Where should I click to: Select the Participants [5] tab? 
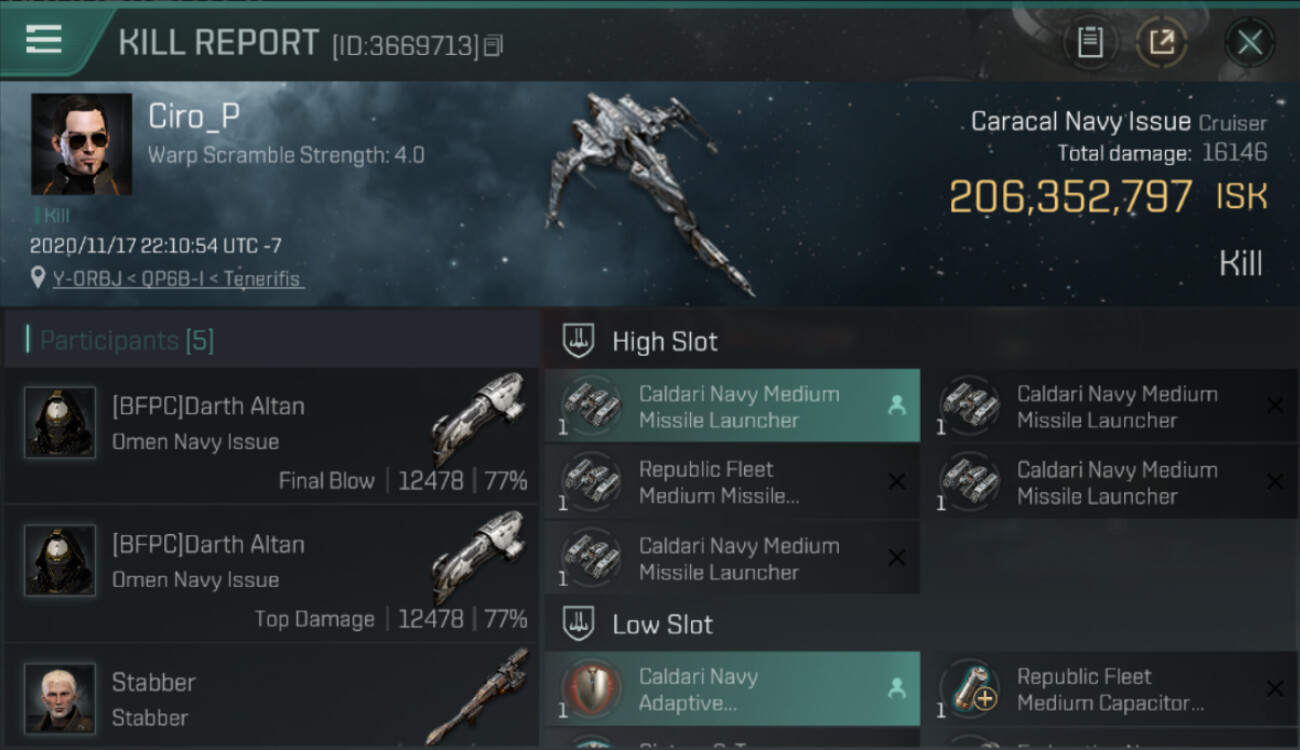click(127, 340)
